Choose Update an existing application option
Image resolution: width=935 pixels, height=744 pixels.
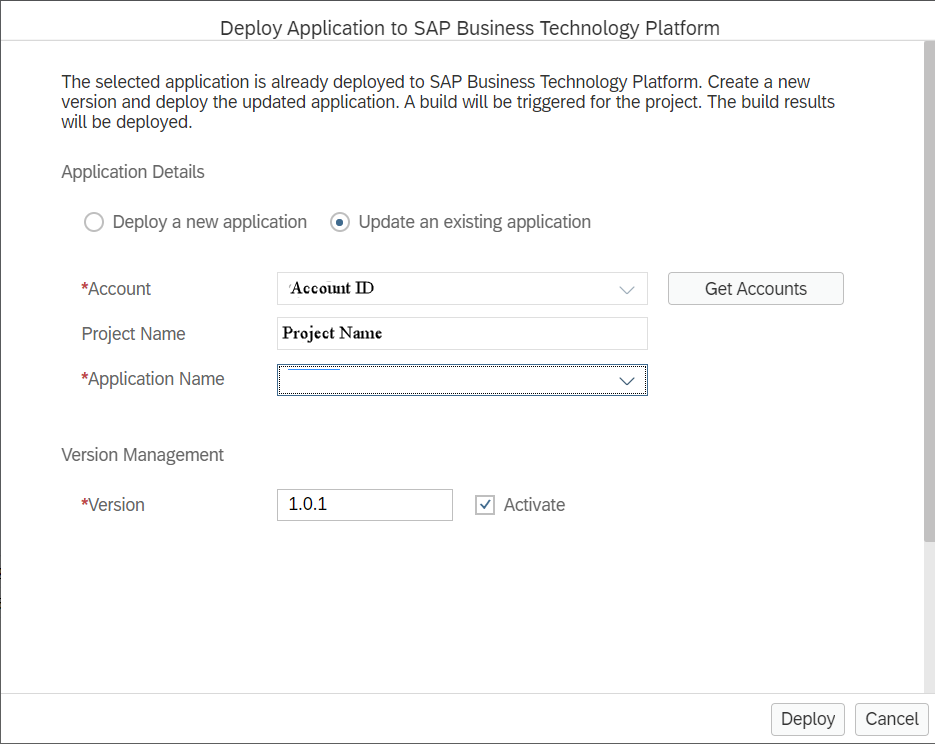(x=340, y=222)
